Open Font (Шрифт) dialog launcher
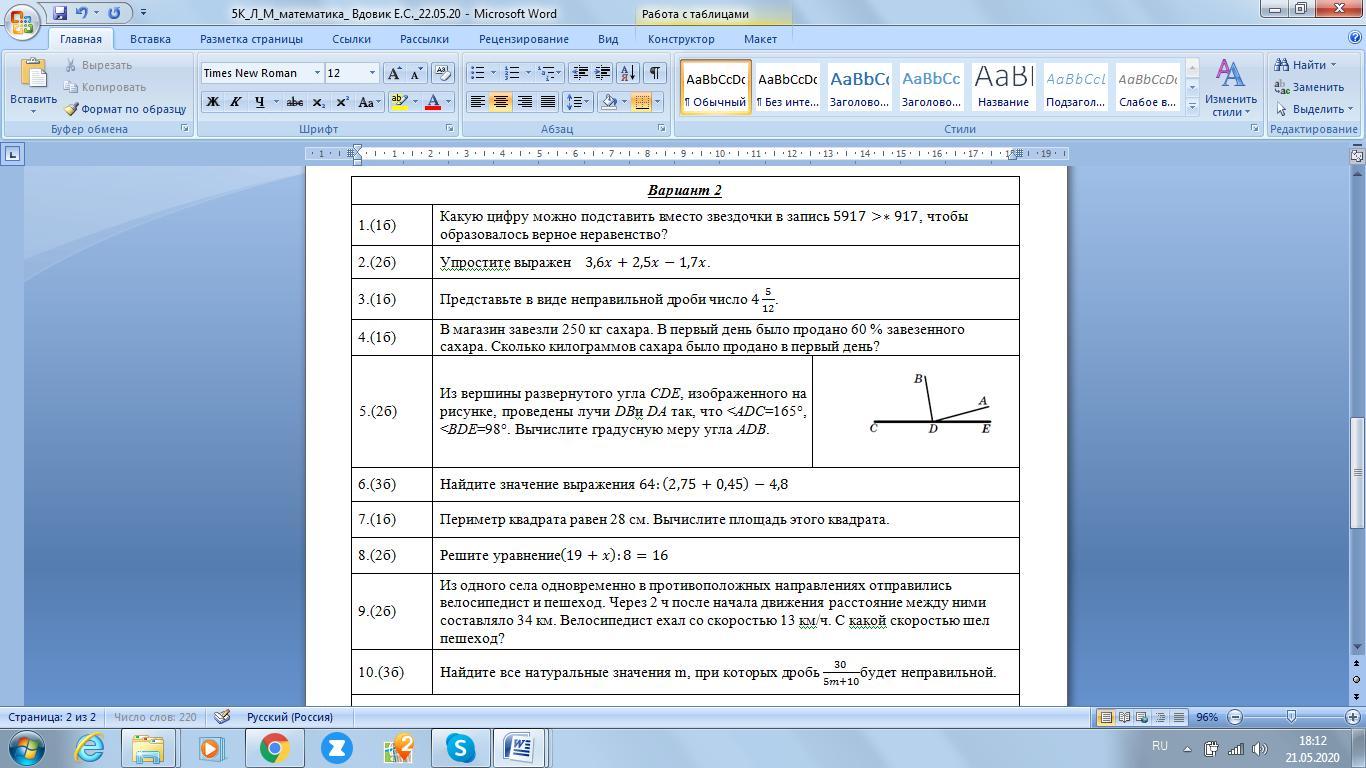 (450, 129)
